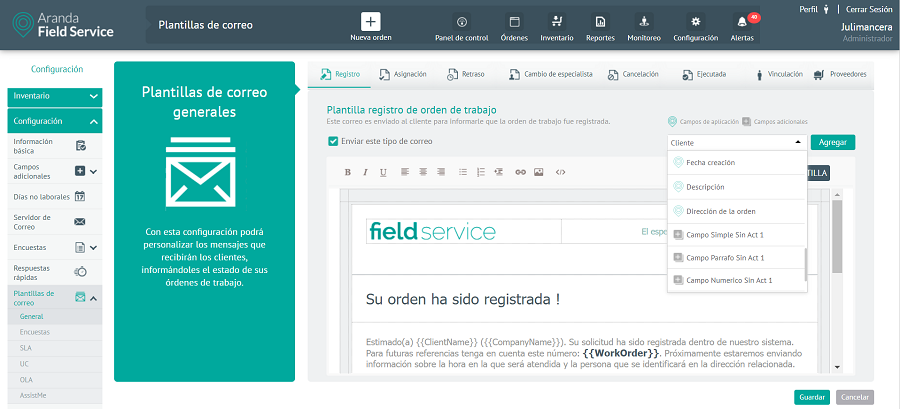
Task: Select Fecha creación from the dropdown list
Action: 737,163
